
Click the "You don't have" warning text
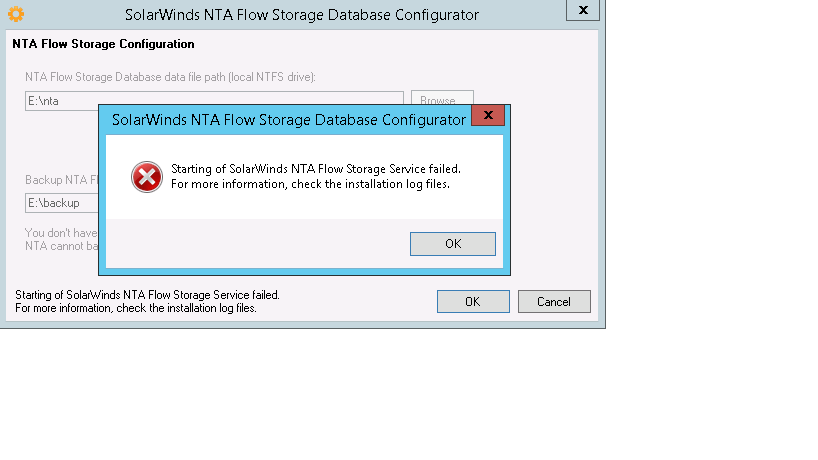60,232
